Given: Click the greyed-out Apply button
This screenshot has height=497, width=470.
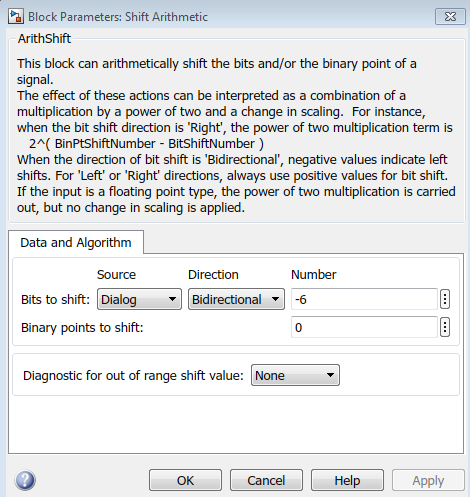Looking at the screenshot, I should click(428, 480).
